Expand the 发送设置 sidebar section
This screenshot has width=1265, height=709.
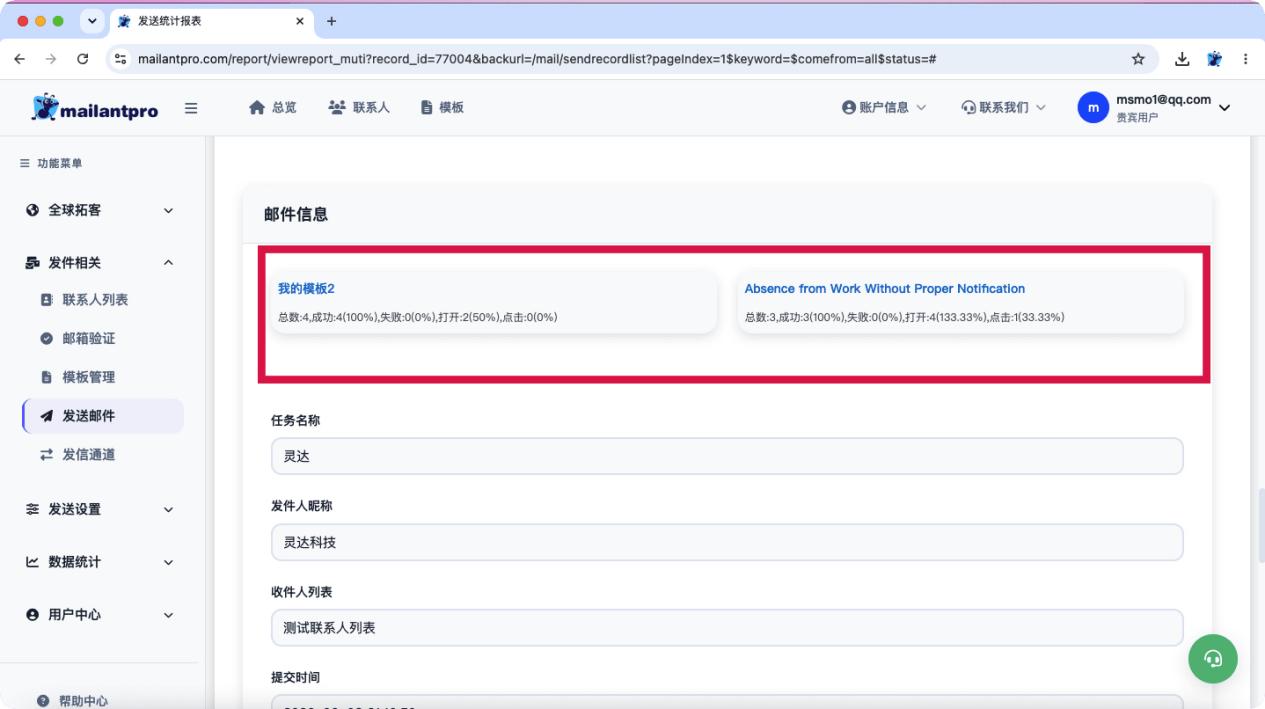click(x=100, y=509)
